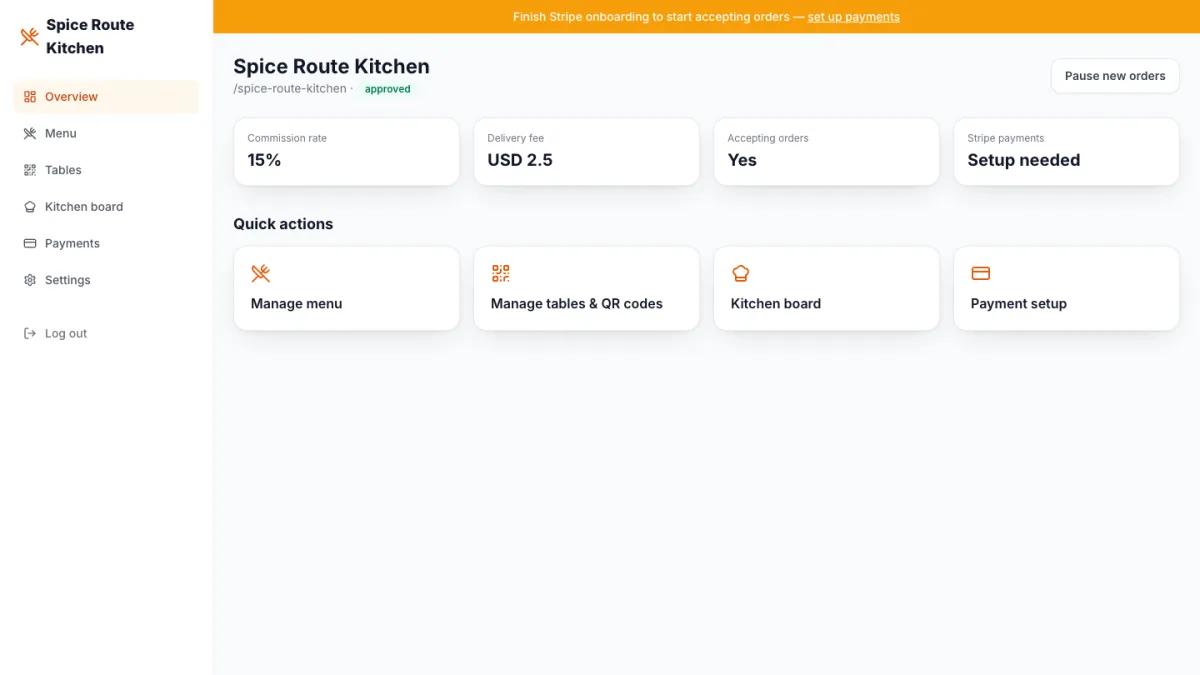
Task: Select the Kitchen board quick action label
Action: tap(776, 304)
